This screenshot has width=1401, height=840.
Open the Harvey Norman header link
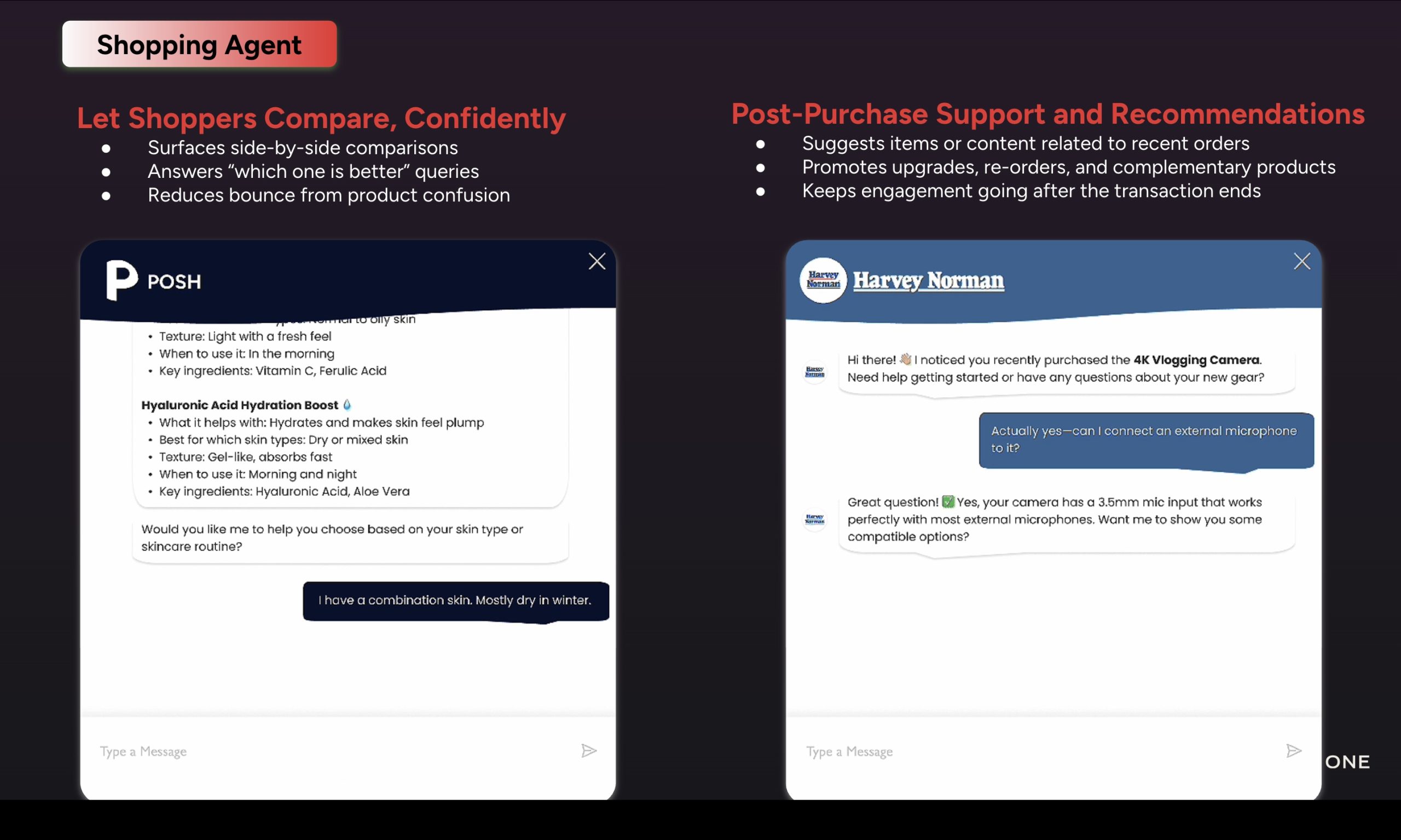928,280
